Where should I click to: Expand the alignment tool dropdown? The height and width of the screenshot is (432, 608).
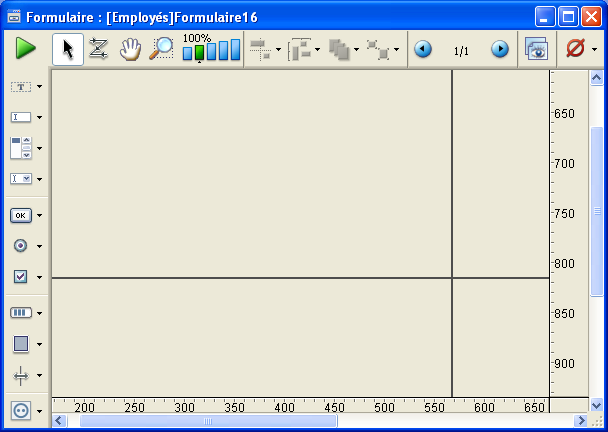point(278,50)
